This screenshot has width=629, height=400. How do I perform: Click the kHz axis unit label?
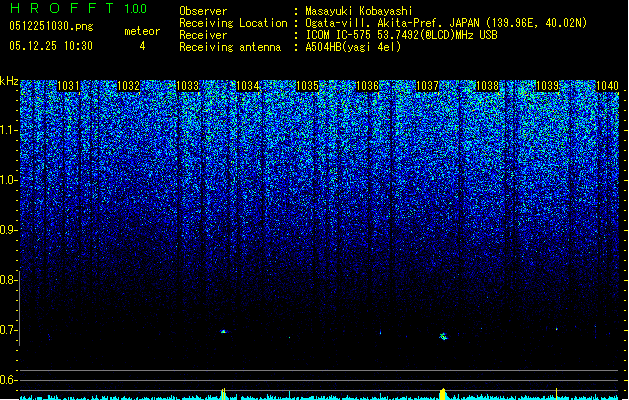[x=9, y=81]
